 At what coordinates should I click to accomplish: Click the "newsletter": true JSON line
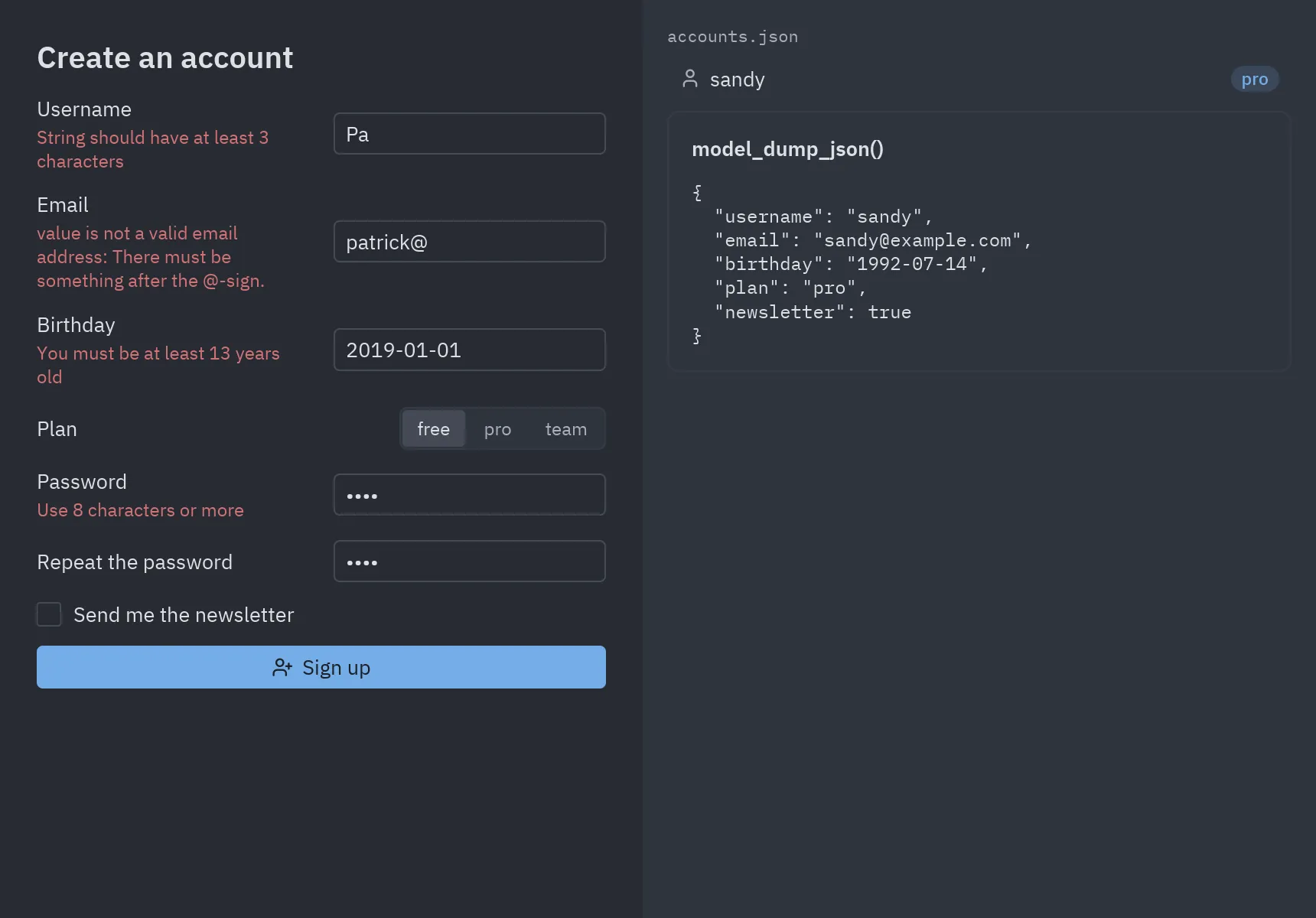[x=813, y=312]
